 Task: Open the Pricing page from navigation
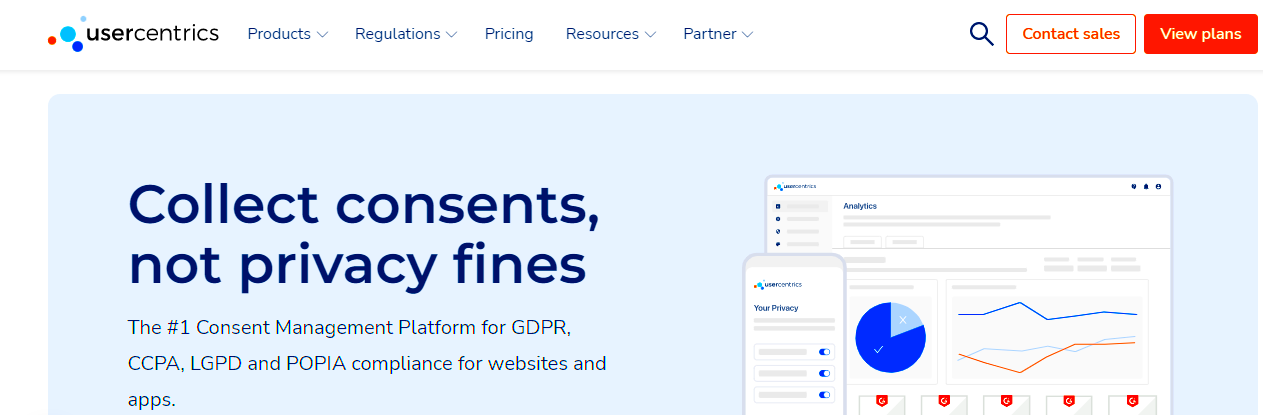pyautogui.click(x=509, y=34)
